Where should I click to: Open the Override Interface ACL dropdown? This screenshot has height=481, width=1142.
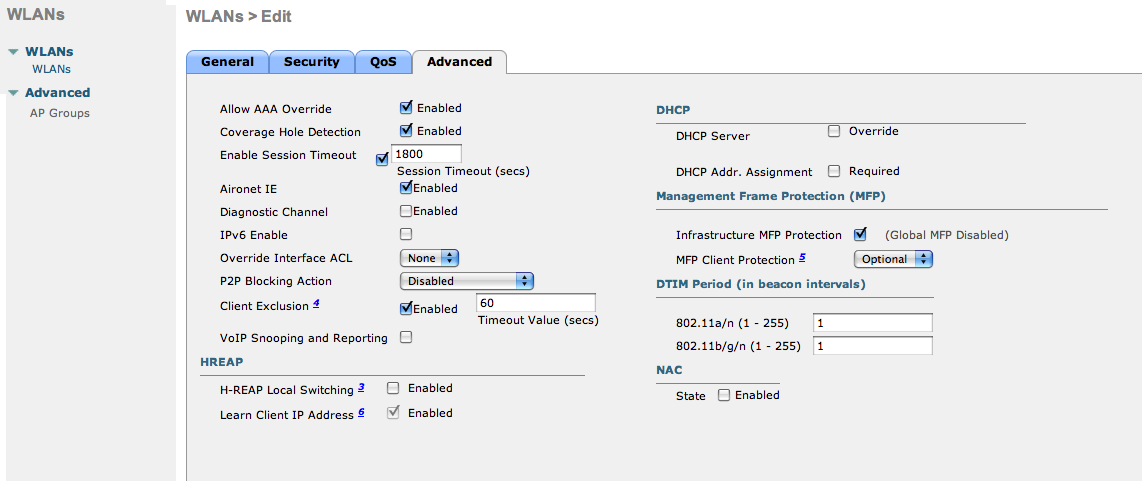[x=431, y=258]
